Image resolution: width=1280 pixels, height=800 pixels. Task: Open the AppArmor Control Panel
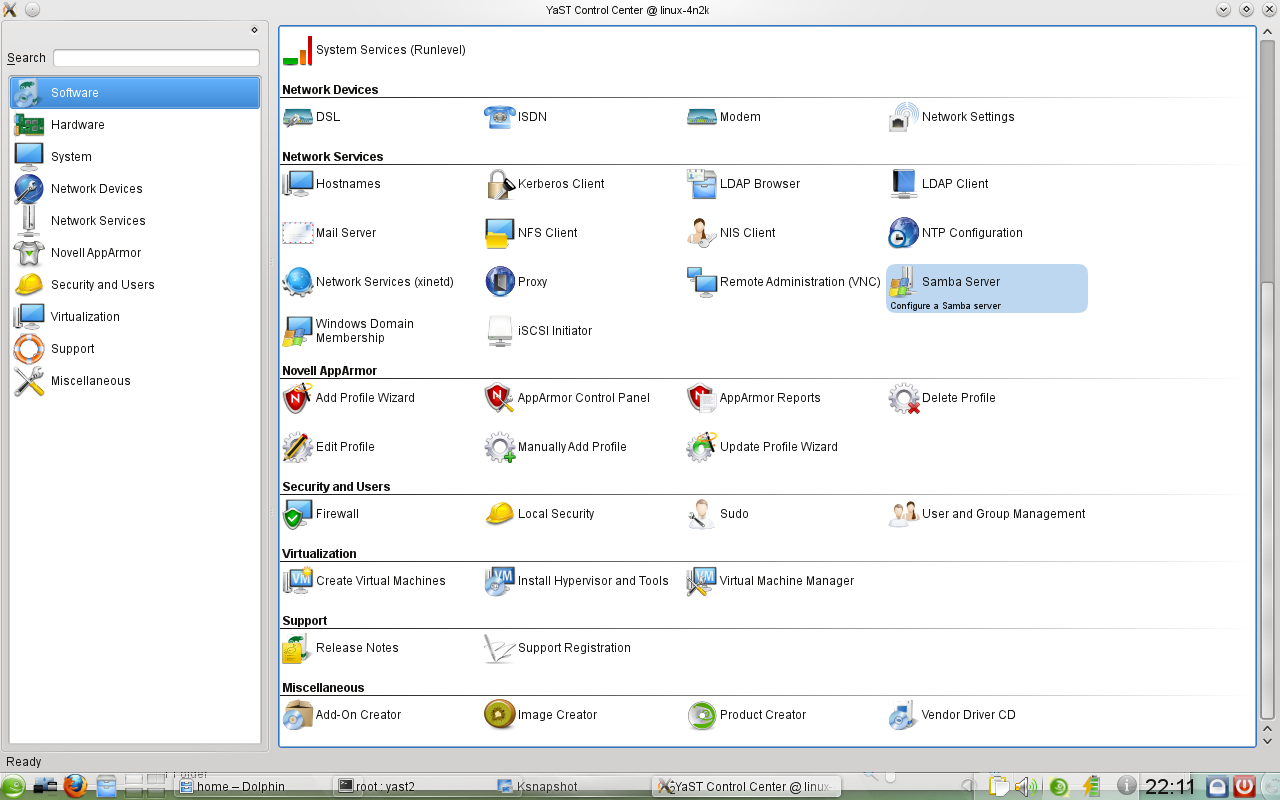pos(567,398)
